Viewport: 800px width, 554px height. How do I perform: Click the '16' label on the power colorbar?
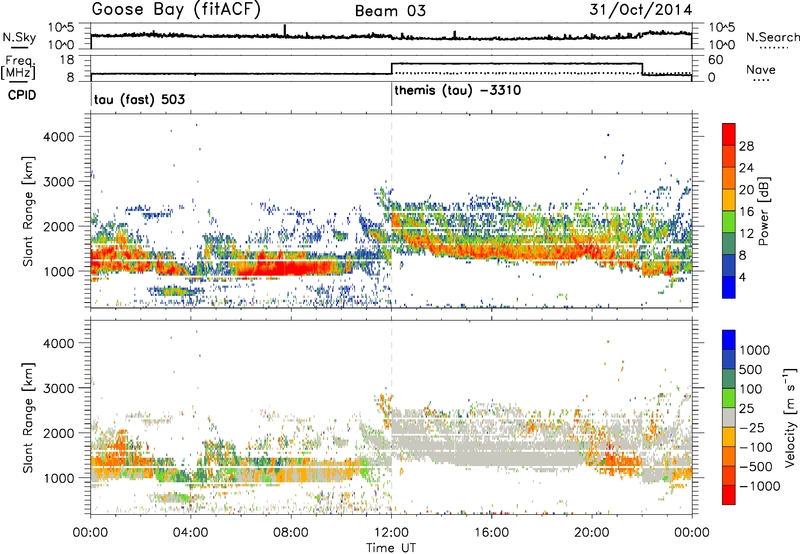point(746,212)
